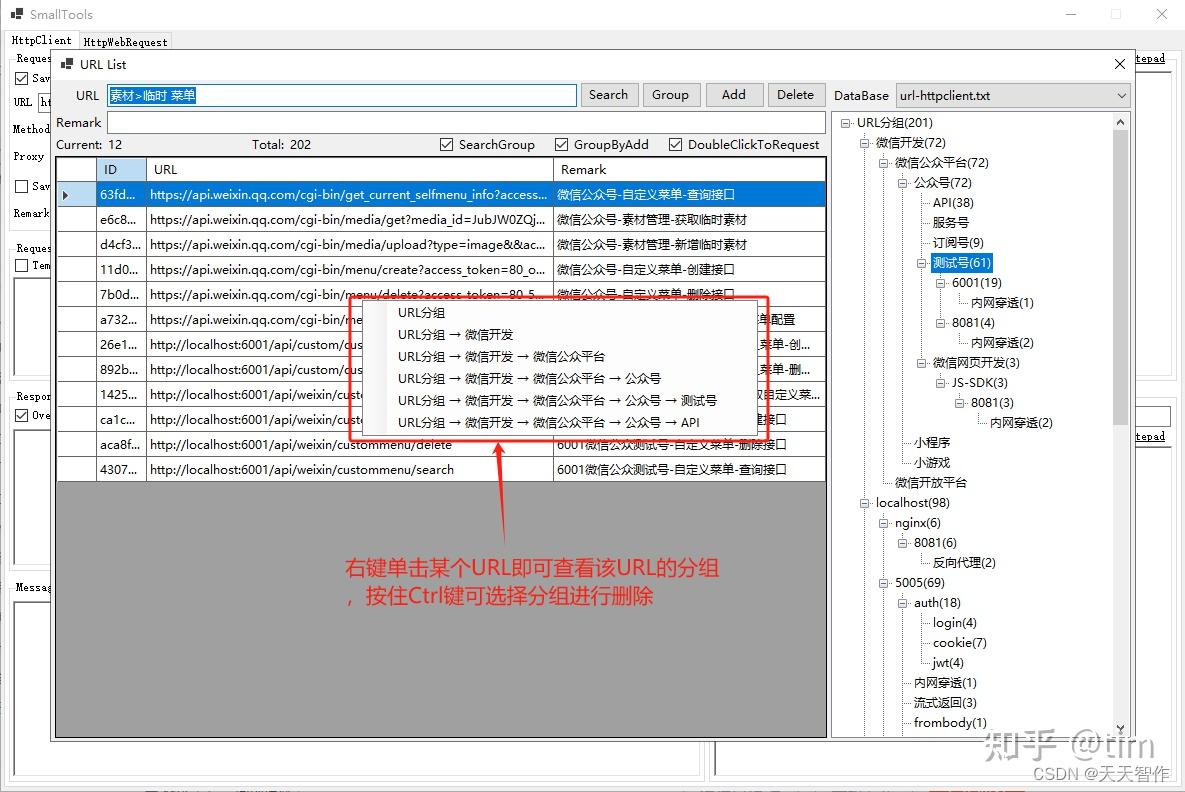The width and height of the screenshot is (1185, 792).
Task: Collapse the 5005(69) tree node
Action: pos(883,583)
